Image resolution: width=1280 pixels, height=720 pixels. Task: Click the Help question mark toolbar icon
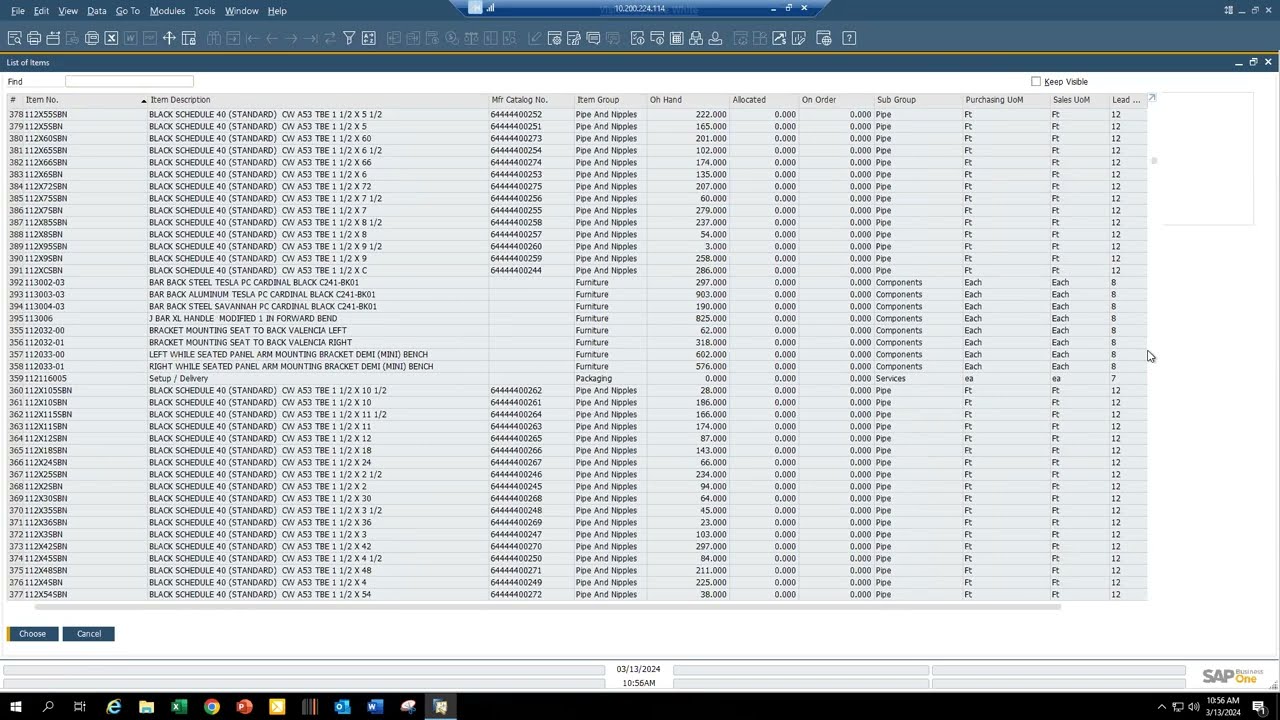click(x=849, y=38)
